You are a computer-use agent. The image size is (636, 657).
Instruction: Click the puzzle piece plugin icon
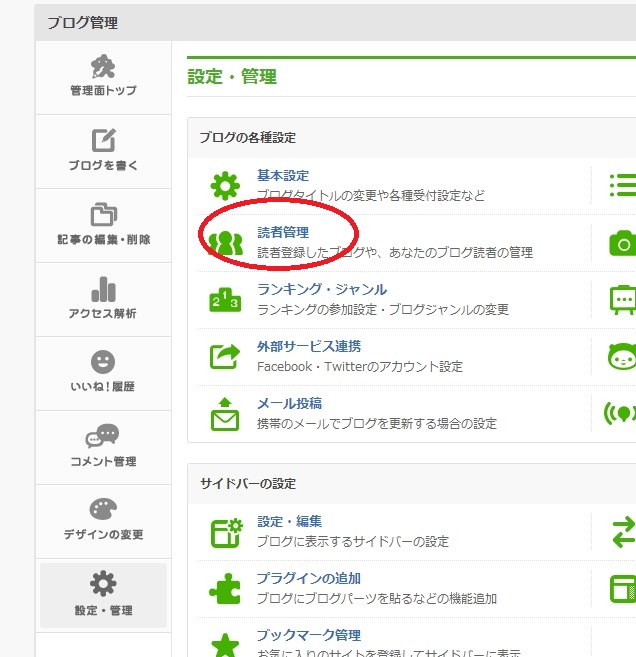[x=225, y=589]
